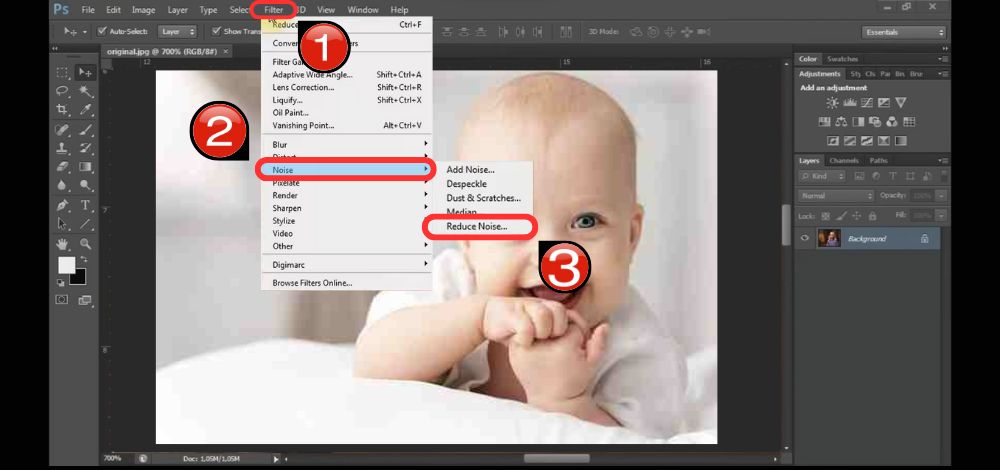
Task: Click Browse Filters Online
Action: pos(312,283)
